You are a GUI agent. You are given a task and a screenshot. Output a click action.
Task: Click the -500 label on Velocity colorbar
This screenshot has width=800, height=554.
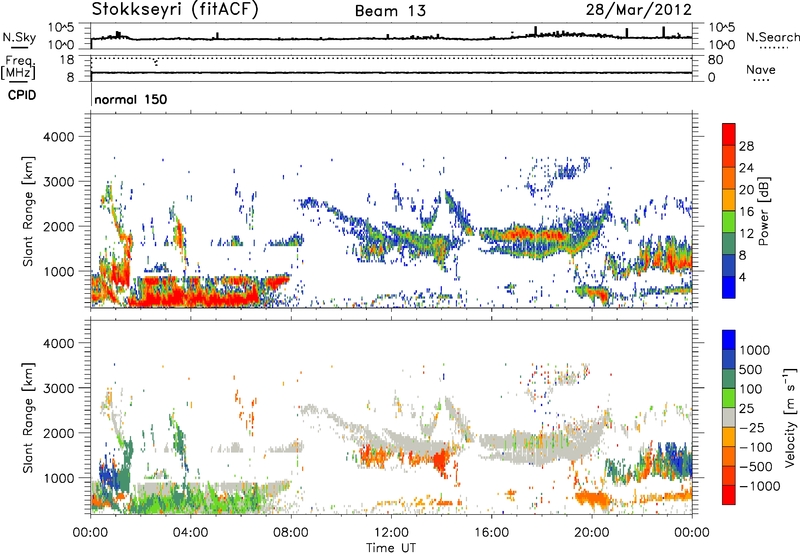[x=755, y=466]
